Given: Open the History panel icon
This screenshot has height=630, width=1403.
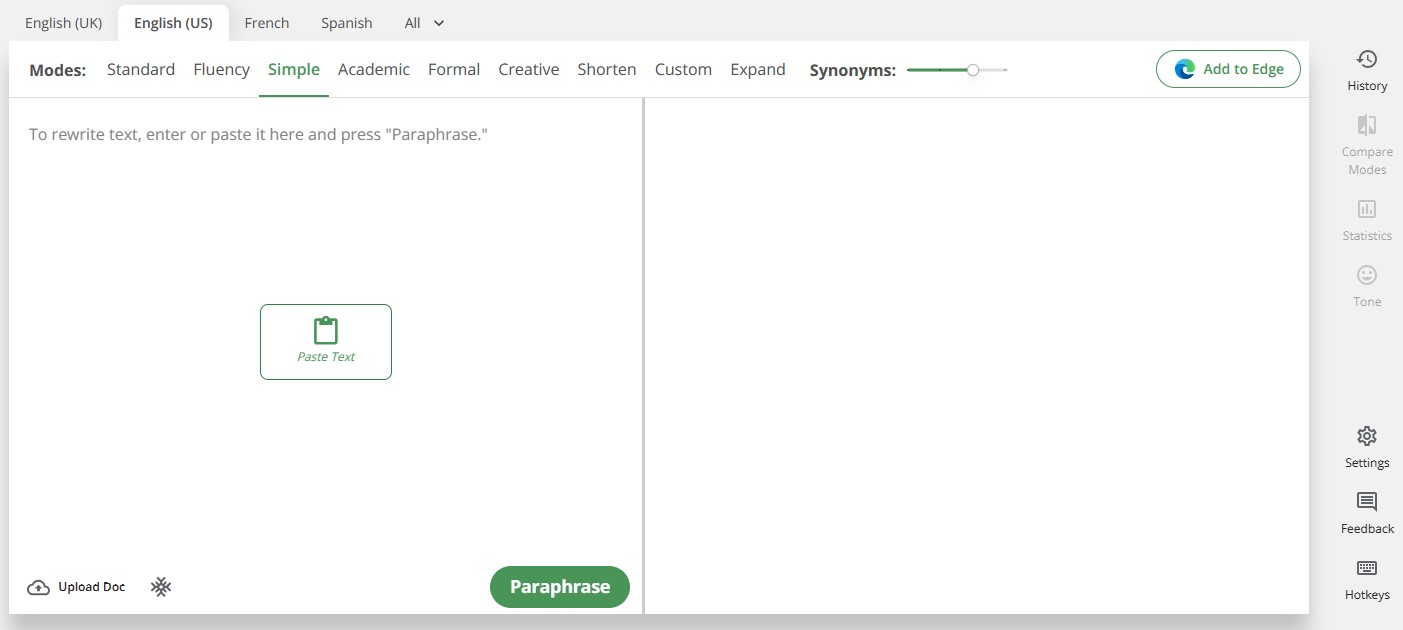Looking at the screenshot, I should (1367, 60).
